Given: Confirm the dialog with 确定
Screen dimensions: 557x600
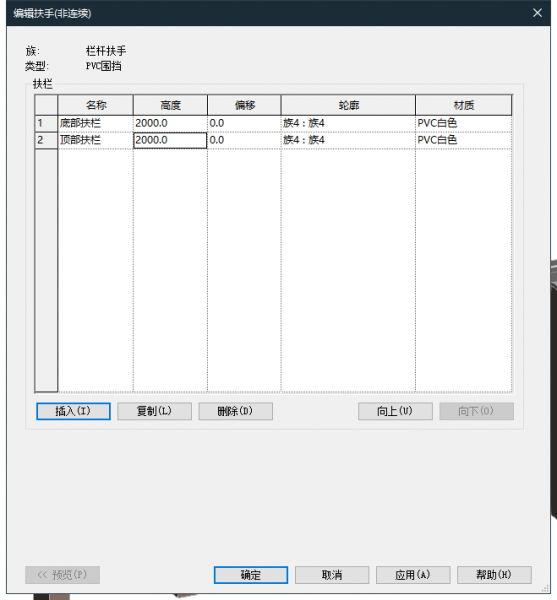Looking at the screenshot, I should (x=251, y=575).
